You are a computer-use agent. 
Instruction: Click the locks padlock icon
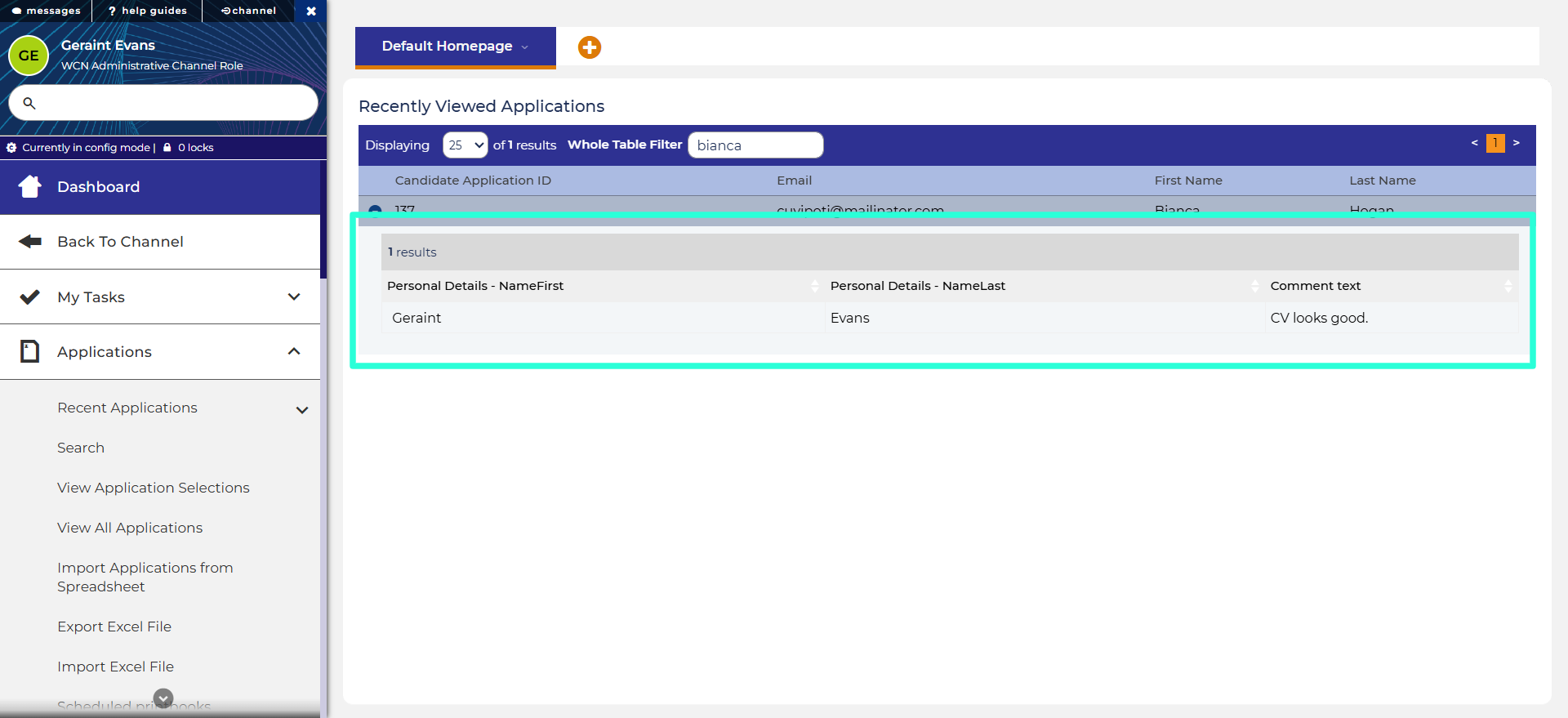pyautogui.click(x=167, y=148)
